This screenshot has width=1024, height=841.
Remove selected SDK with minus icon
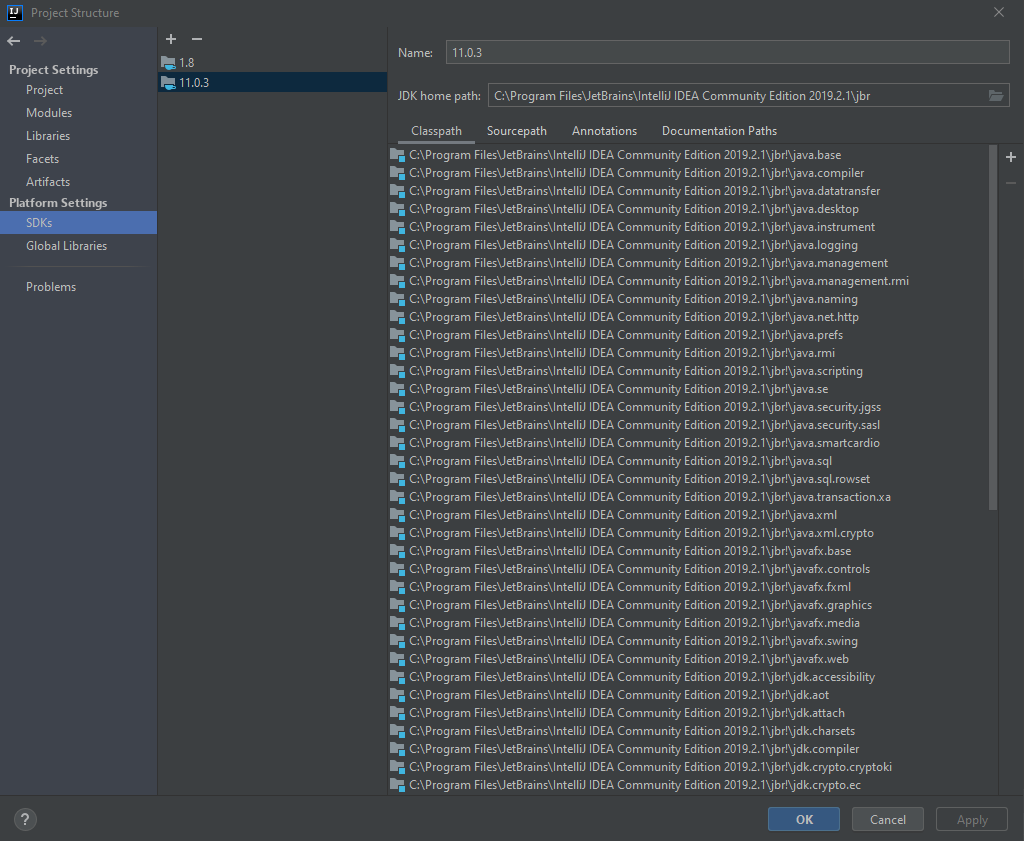pos(197,39)
